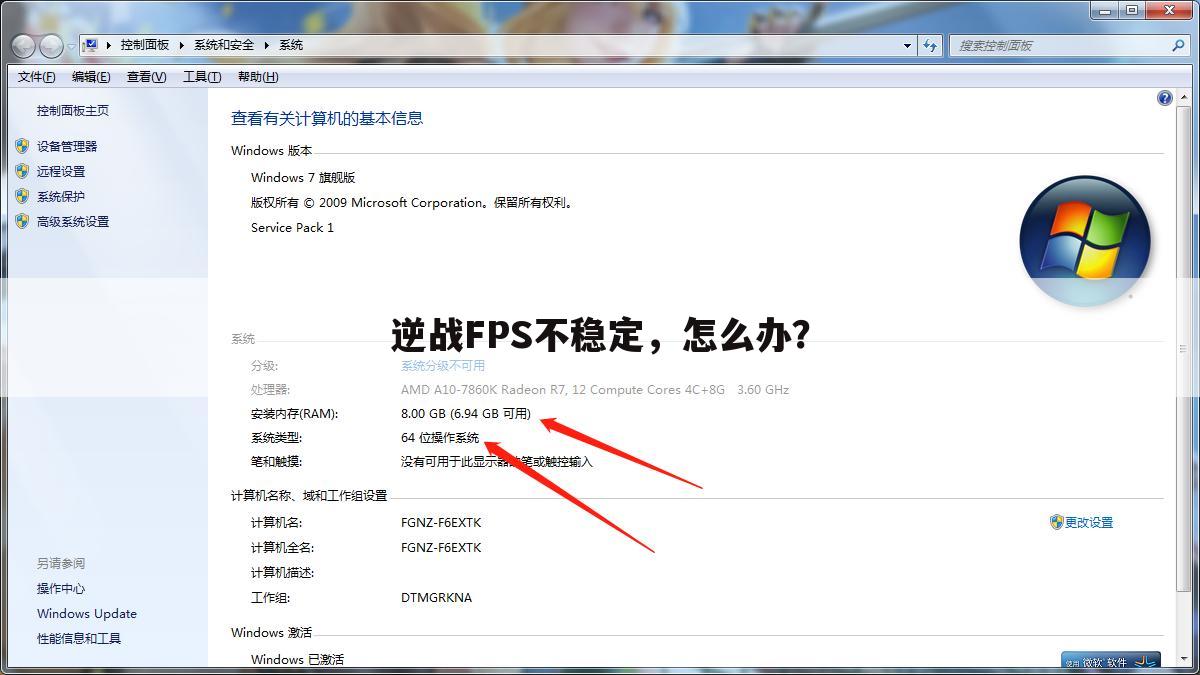This screenshot has width=1200, height=675.
Task: Click the 查看有关计算机的基本信息 heading
Action: pyautogui.click(x=327, y=118)
